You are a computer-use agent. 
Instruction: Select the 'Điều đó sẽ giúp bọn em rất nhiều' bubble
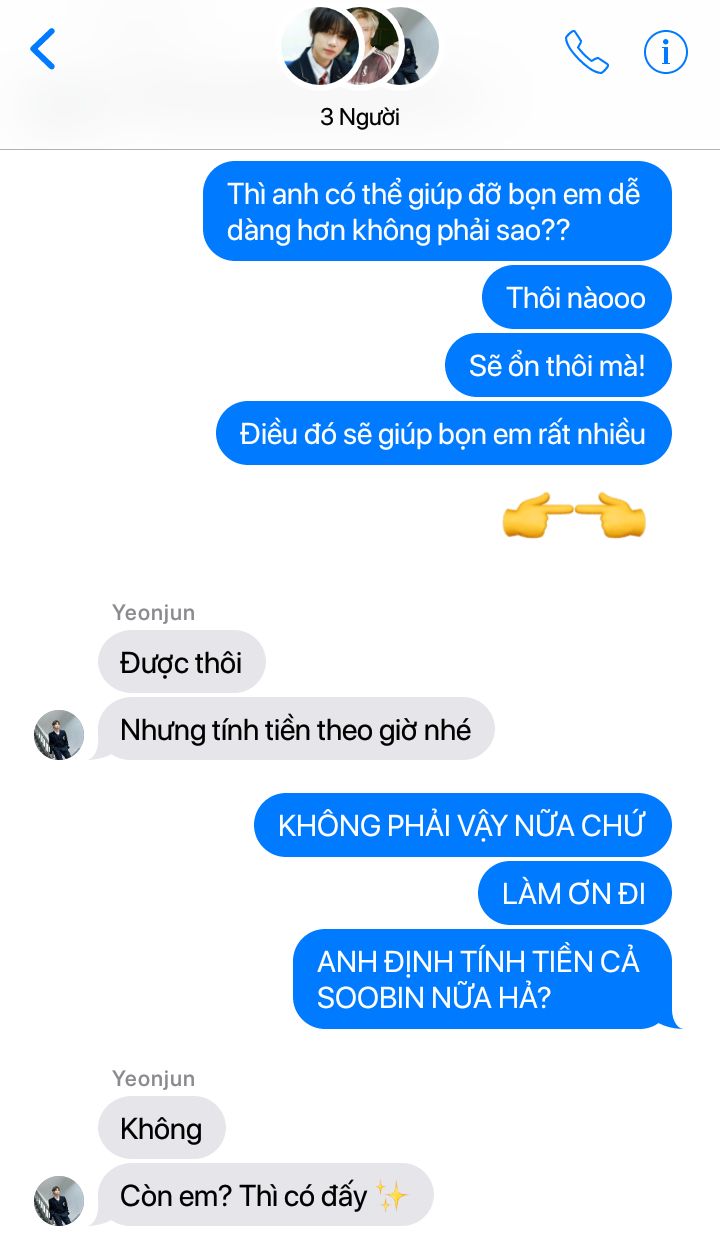[443, 433]
